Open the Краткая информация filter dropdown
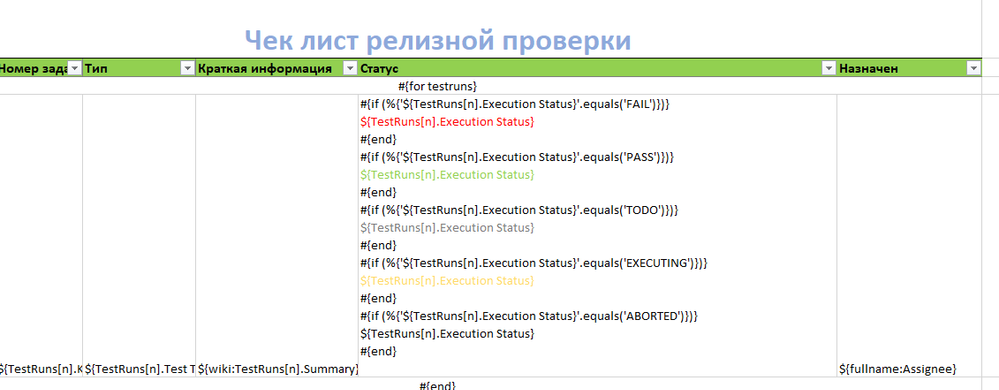 click(350, 68)
